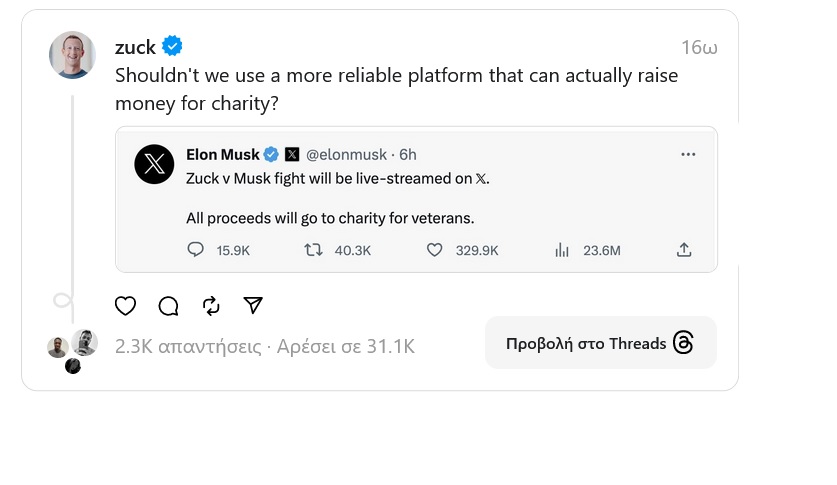
Task: Repost this thread with the arrows icon
Action: (211, 306)
